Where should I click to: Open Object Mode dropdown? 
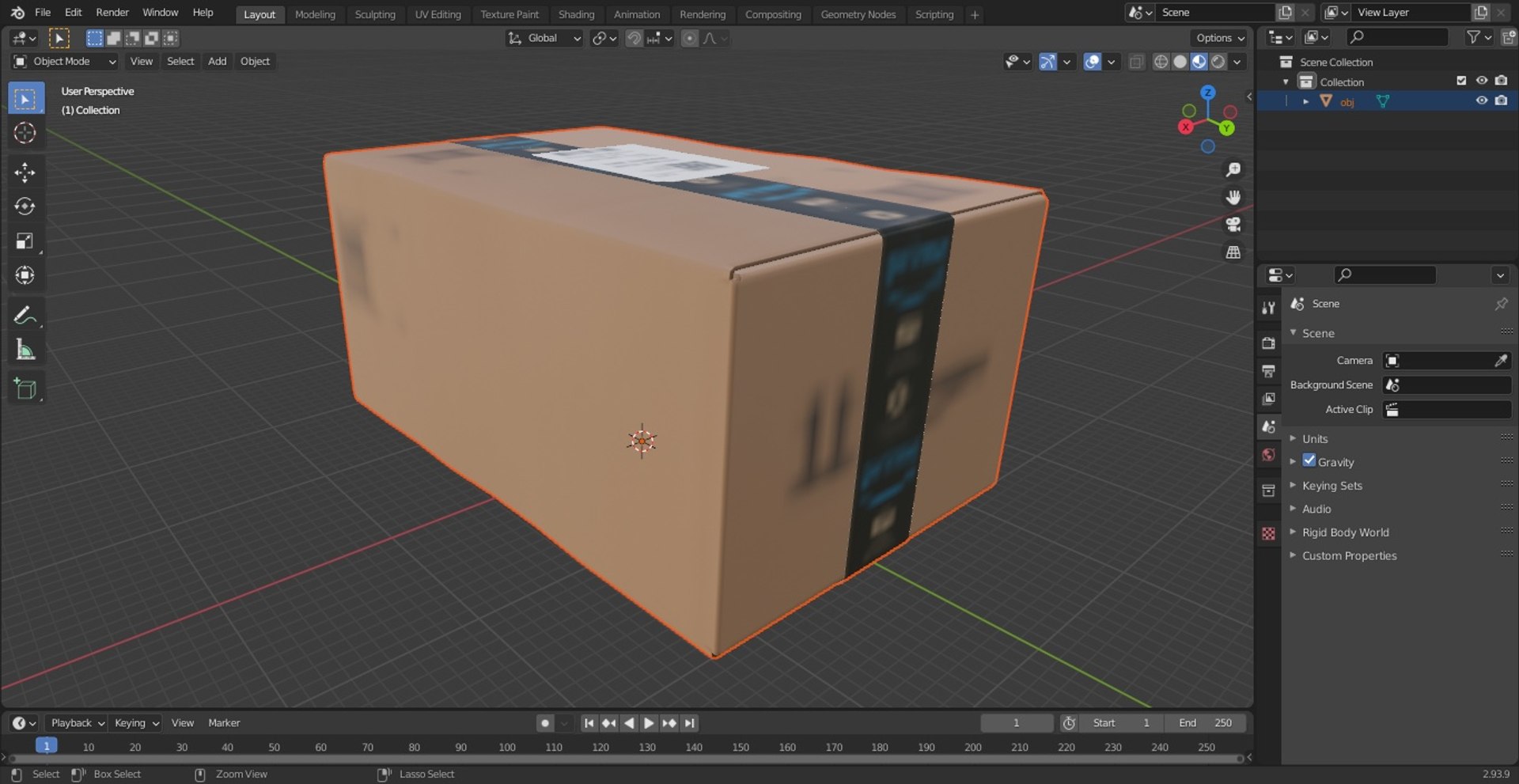(65, 62)
